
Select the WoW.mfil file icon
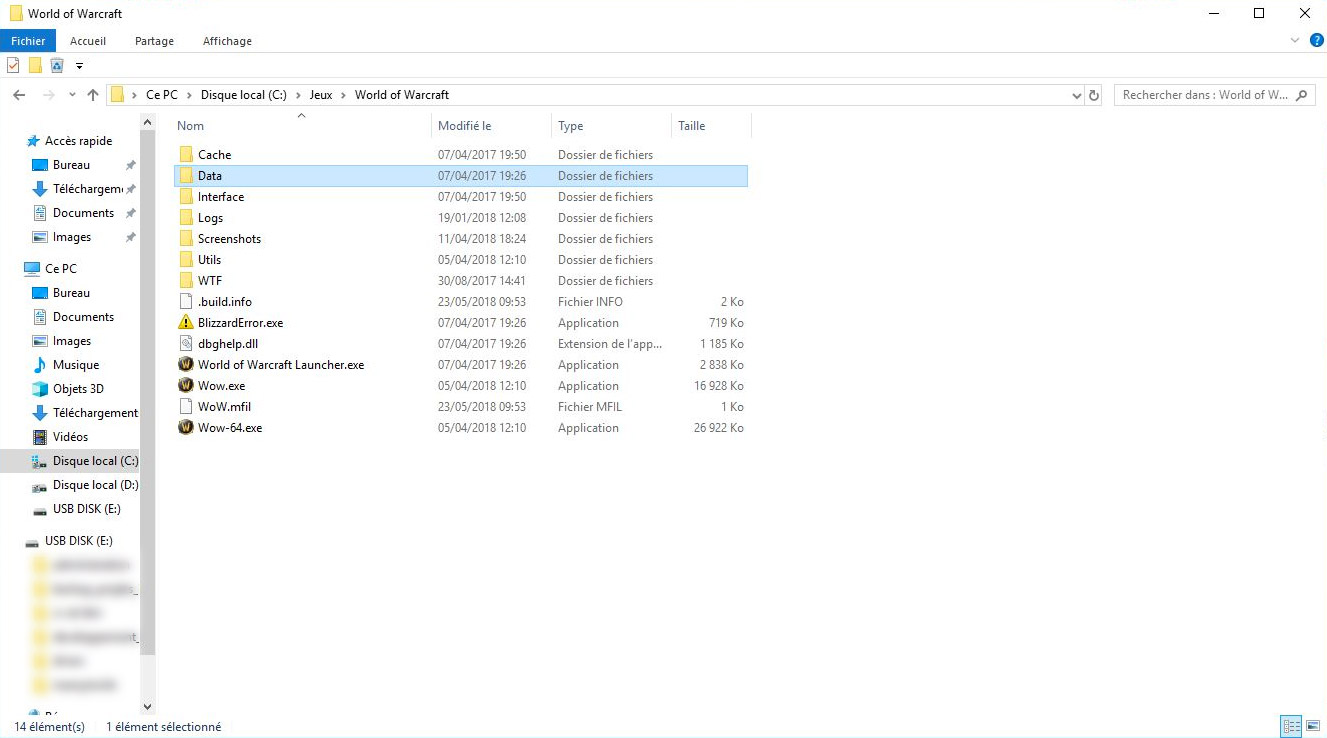point(186,407)
